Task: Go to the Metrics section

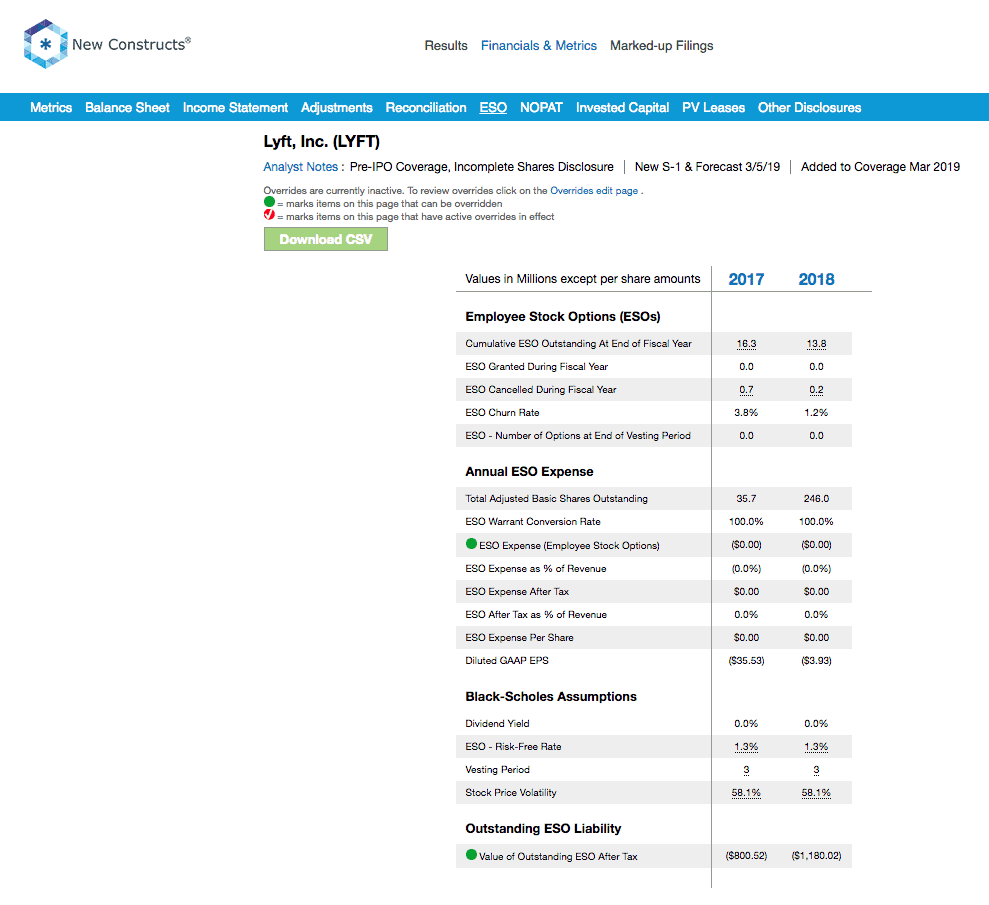Action: tap(51, 107)
